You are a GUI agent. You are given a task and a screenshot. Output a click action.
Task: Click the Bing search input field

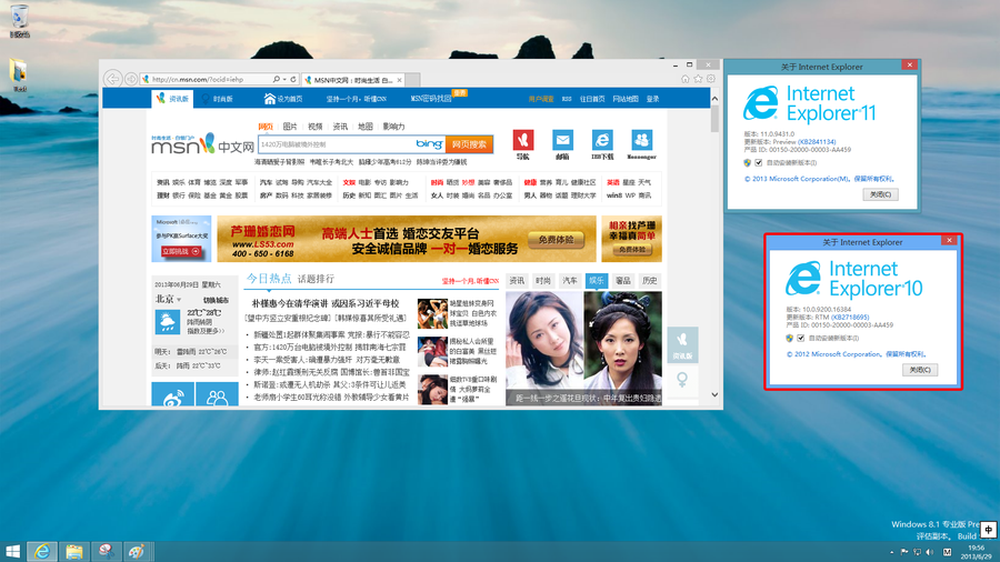pos(335,144)
